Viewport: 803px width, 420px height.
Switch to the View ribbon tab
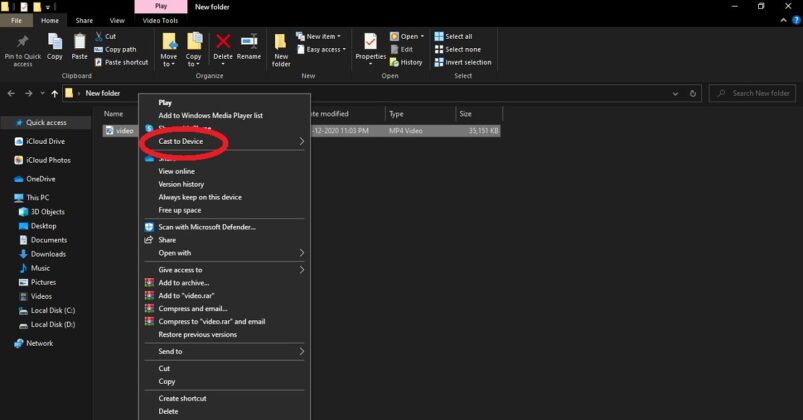pyautogui.click(x=117, y=20)
